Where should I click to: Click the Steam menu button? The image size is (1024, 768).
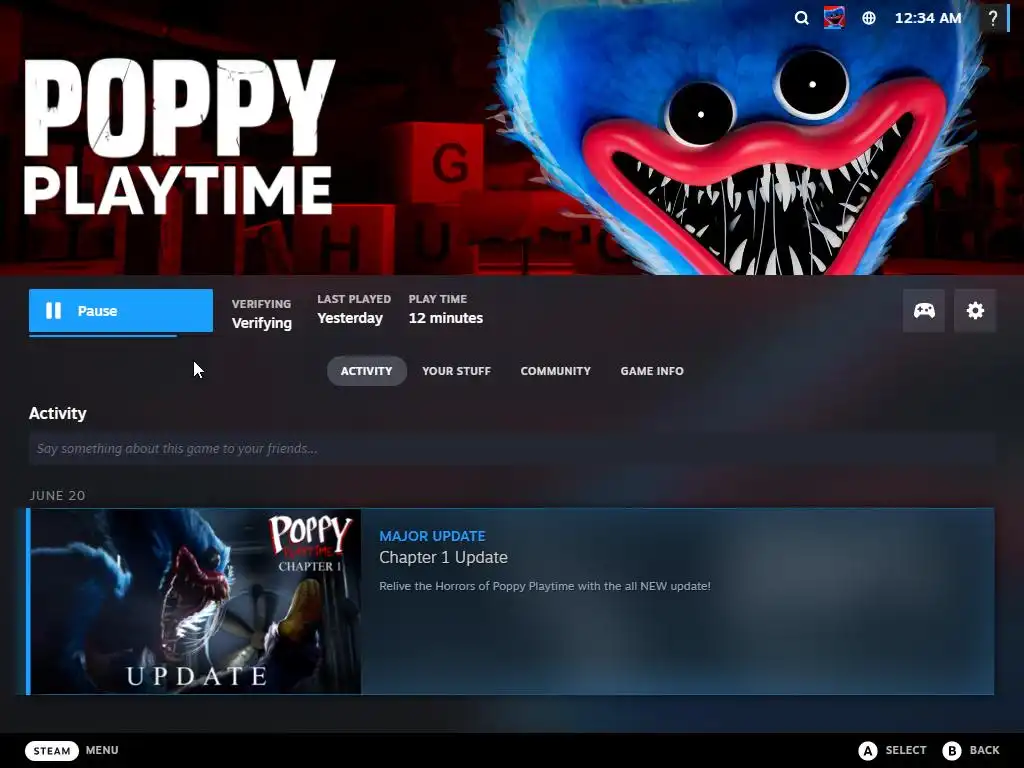(x=52, y=750)
